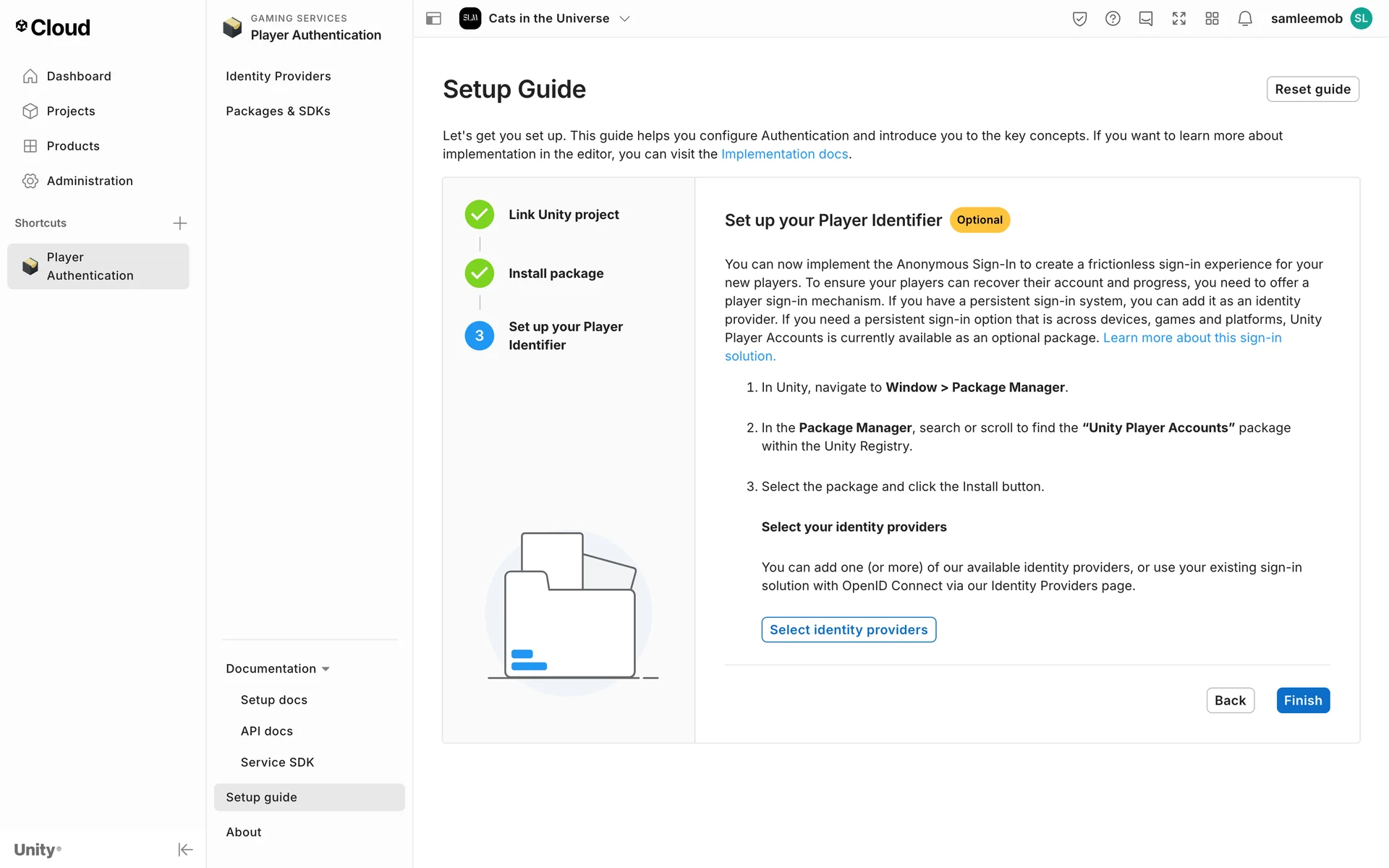Select the Link Unity project step
Viewport: 1389px width, 868px height.
(x=563, y=215)
